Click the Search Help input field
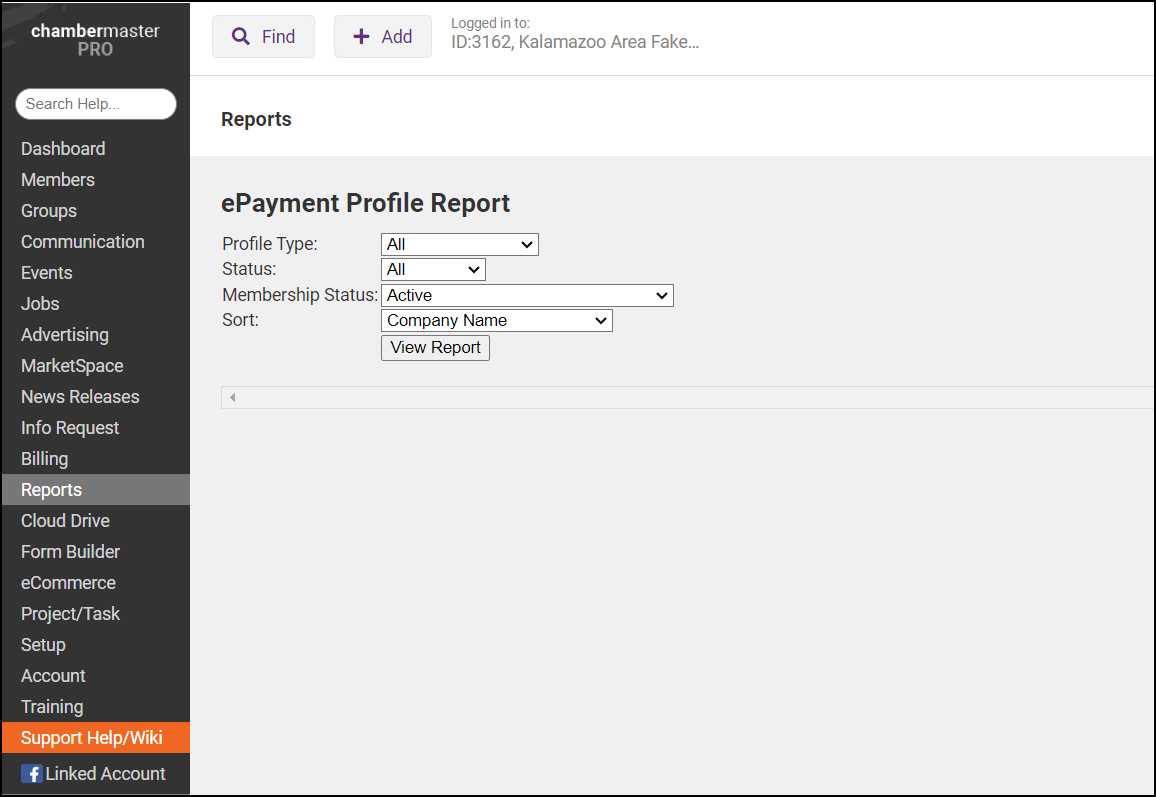This screenshot has height=797, width=1156. coord(95,104)
